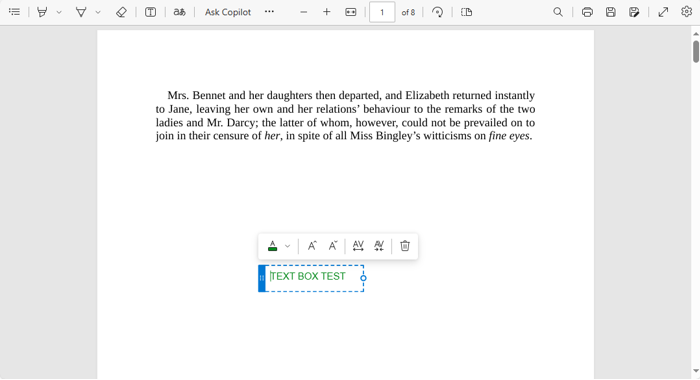Click the text box resize circle handle
This screenshot has height=380, width=700.
tap(363, 278)
